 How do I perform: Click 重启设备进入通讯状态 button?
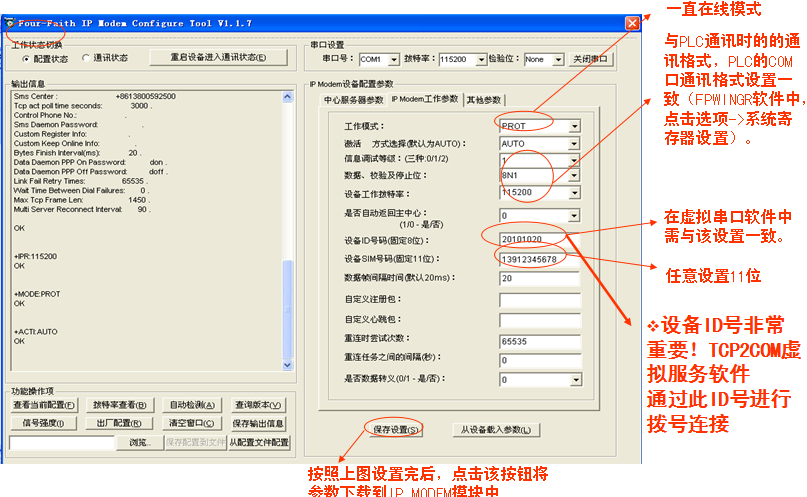coord(220,58)
